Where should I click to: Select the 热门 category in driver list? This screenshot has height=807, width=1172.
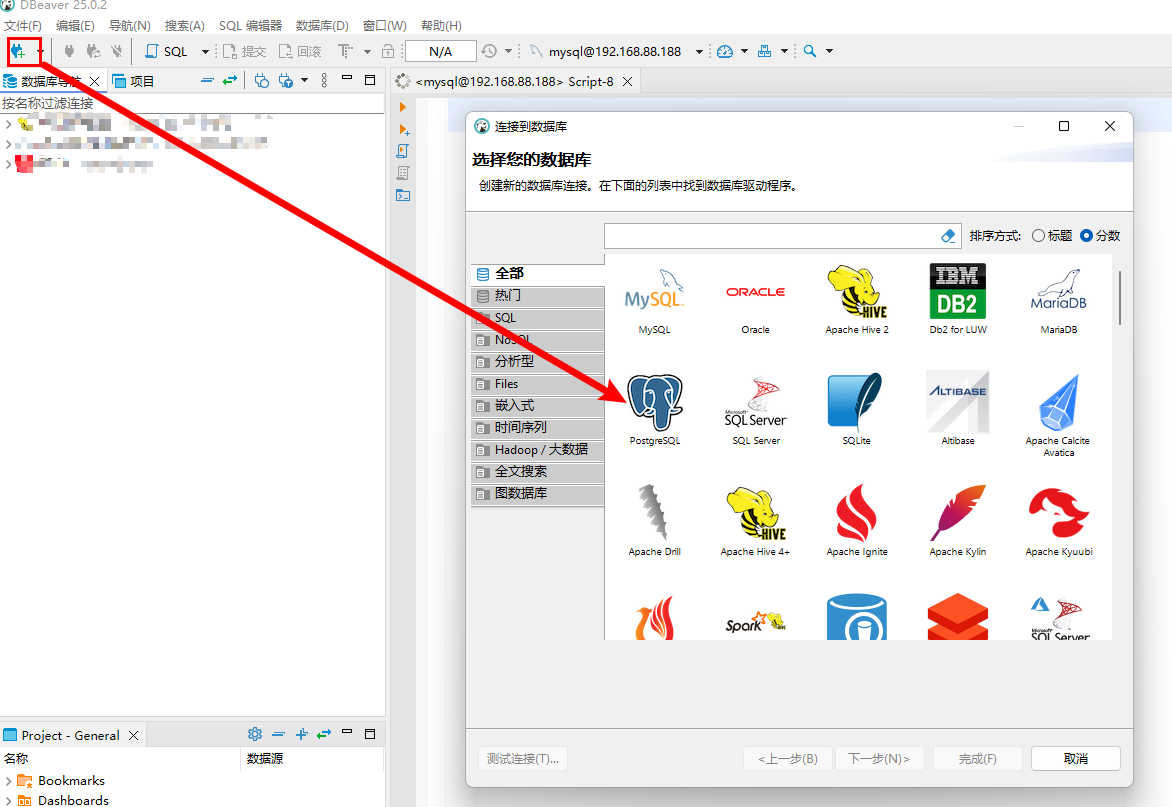click(508, 296)
